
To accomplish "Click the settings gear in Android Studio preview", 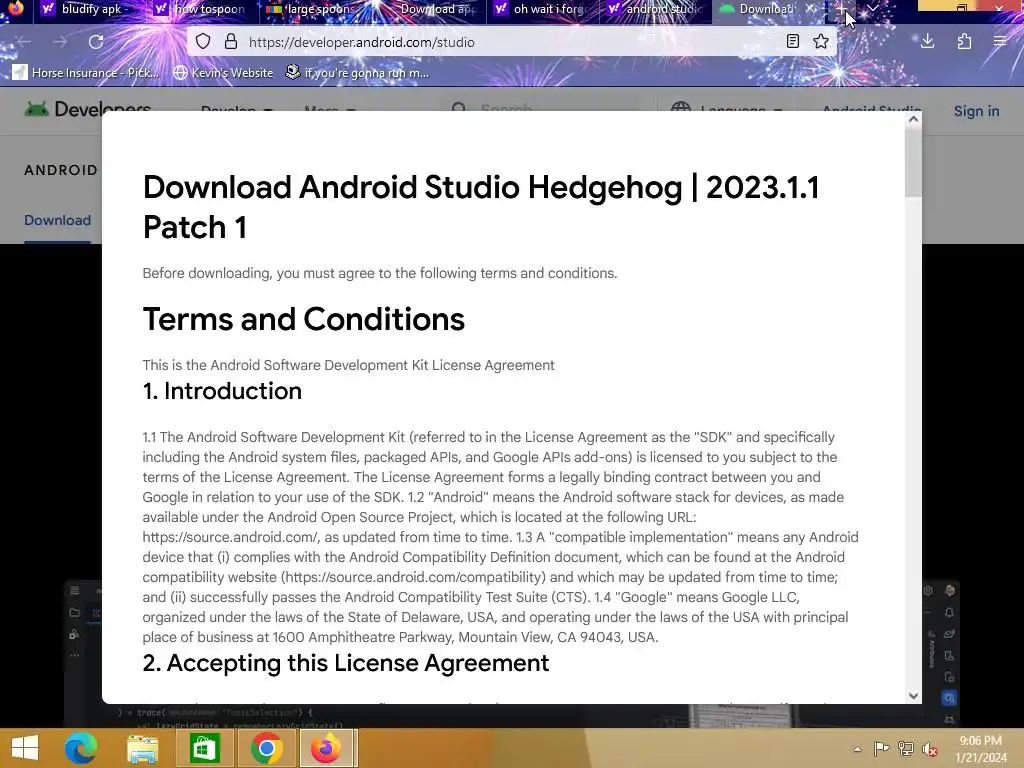I will 928,590.
